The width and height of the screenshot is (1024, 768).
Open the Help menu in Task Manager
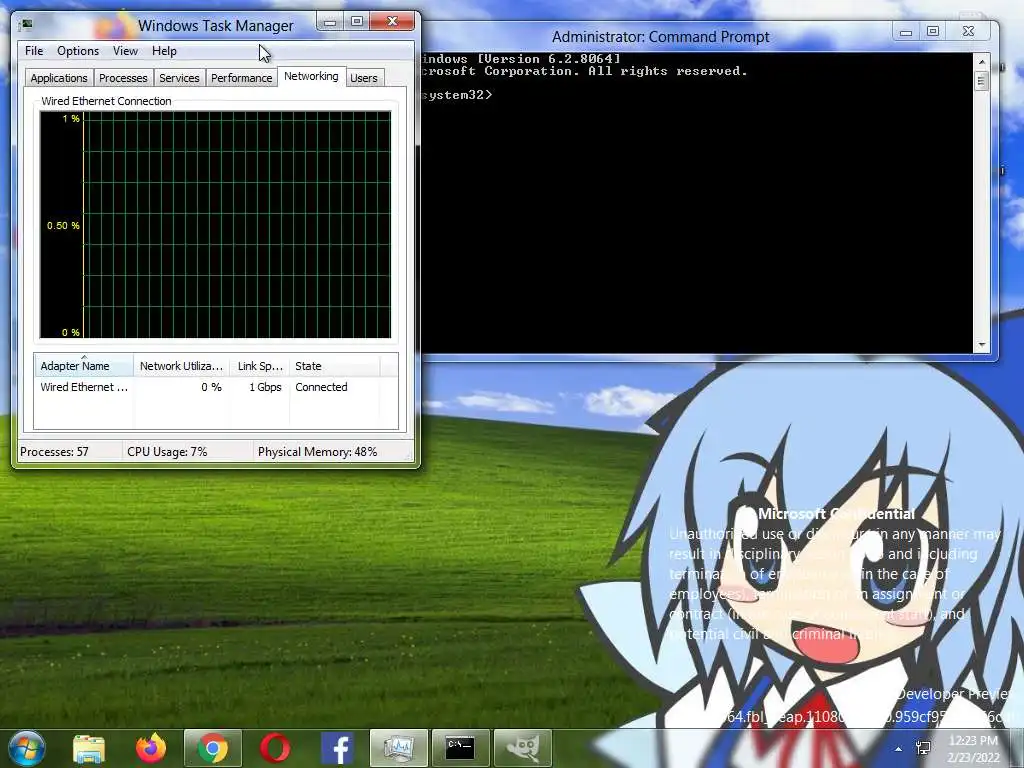point(164,51)
